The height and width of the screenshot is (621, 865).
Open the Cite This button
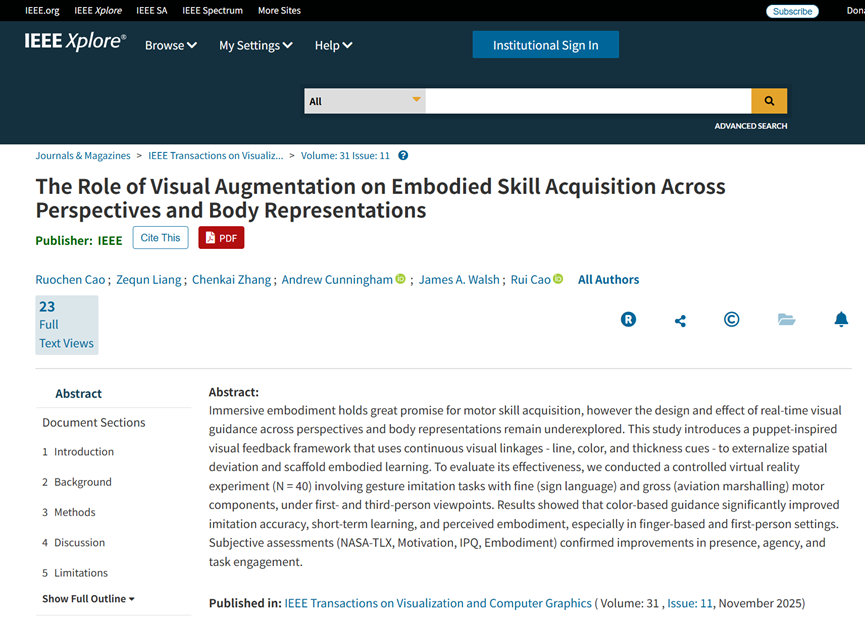pyautogui.click(x=160, y=238)
